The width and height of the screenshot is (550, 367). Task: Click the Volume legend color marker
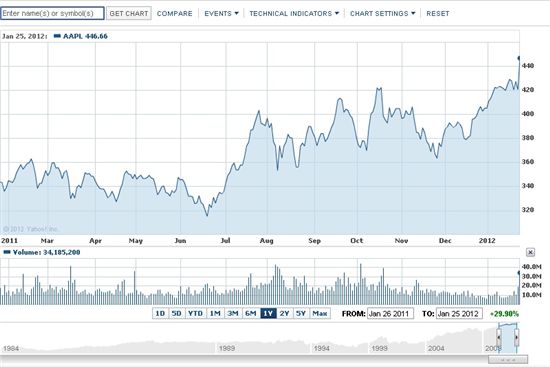point(7,252)
